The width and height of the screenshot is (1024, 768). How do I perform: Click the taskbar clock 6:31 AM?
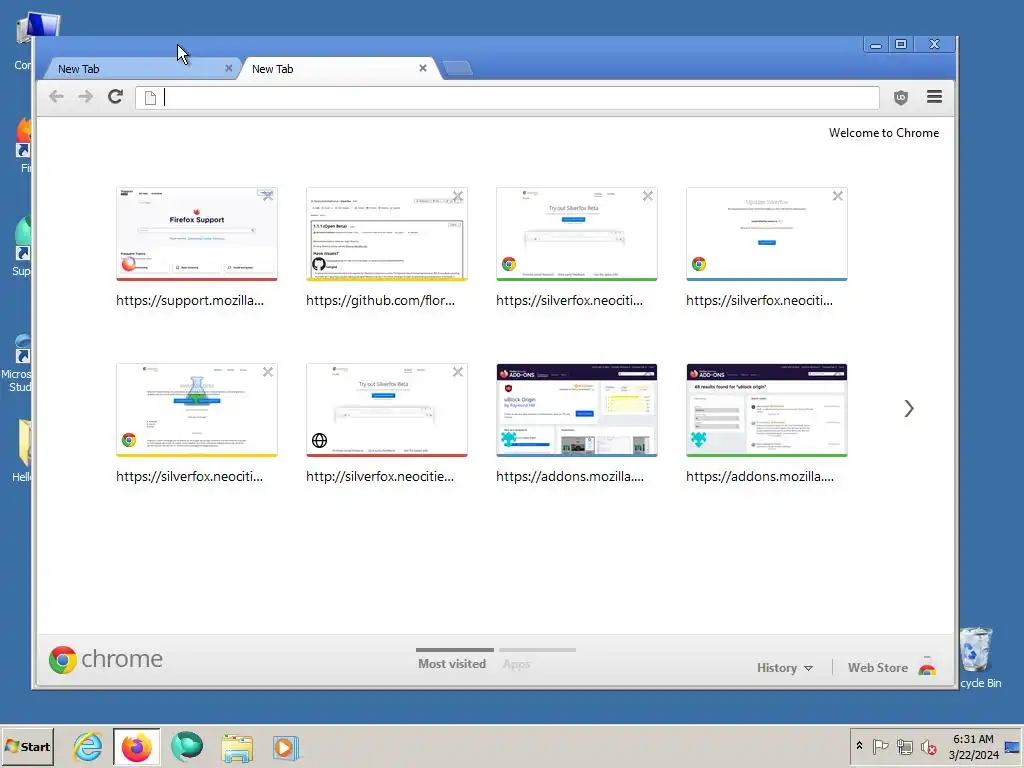973,739
